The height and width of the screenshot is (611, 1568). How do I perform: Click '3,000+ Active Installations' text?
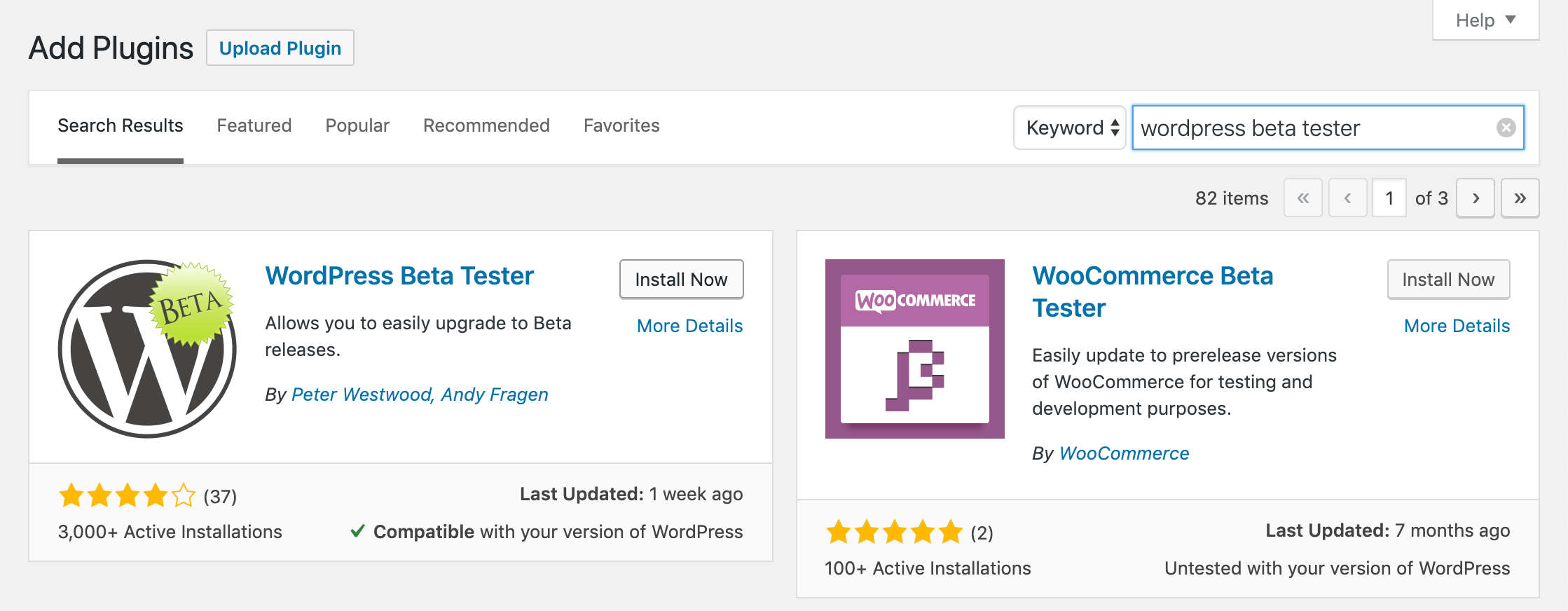170,532
